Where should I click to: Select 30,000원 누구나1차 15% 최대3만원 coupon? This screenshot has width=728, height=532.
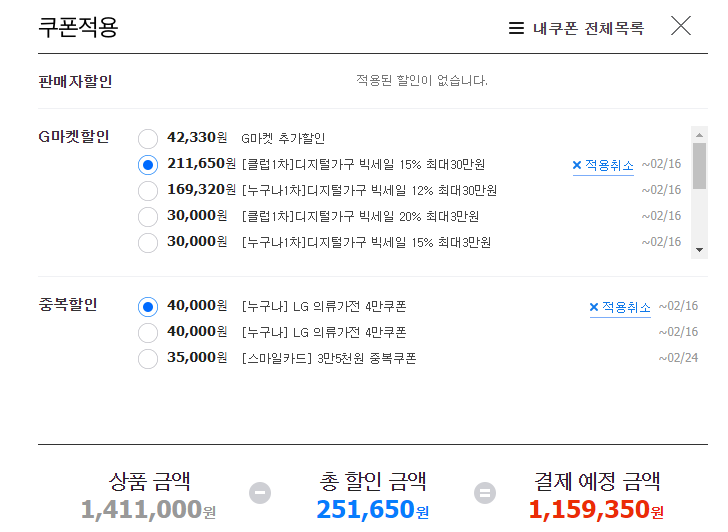[x=148, y=242]
